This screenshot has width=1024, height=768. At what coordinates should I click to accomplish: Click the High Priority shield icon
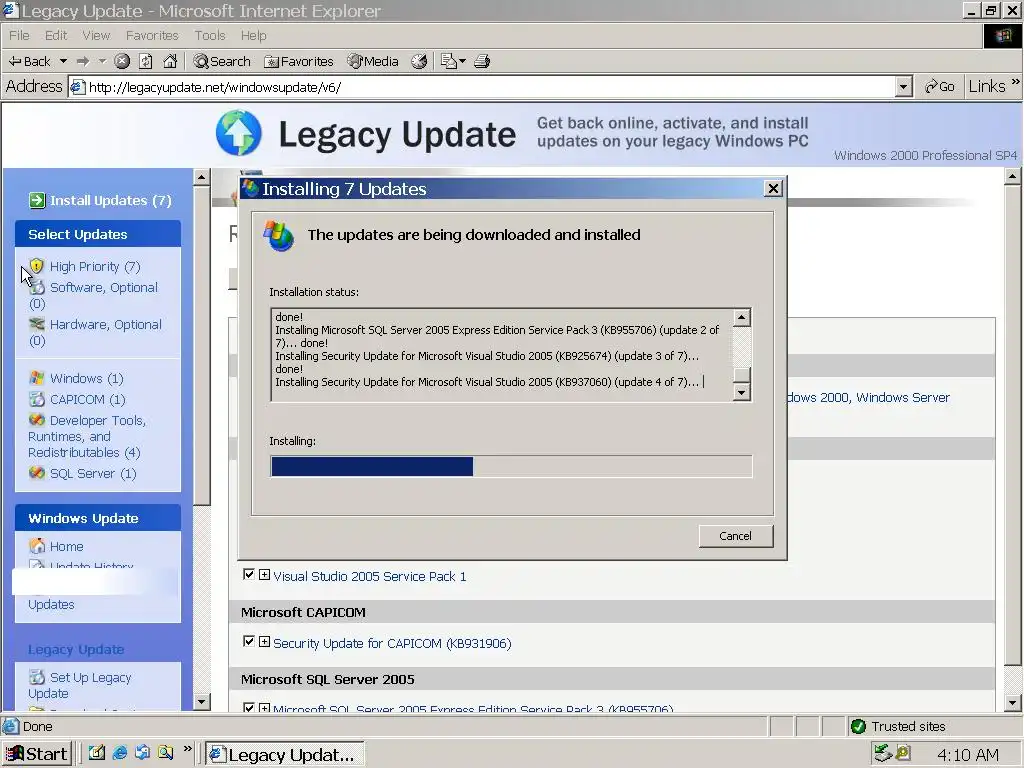[37, 266]
